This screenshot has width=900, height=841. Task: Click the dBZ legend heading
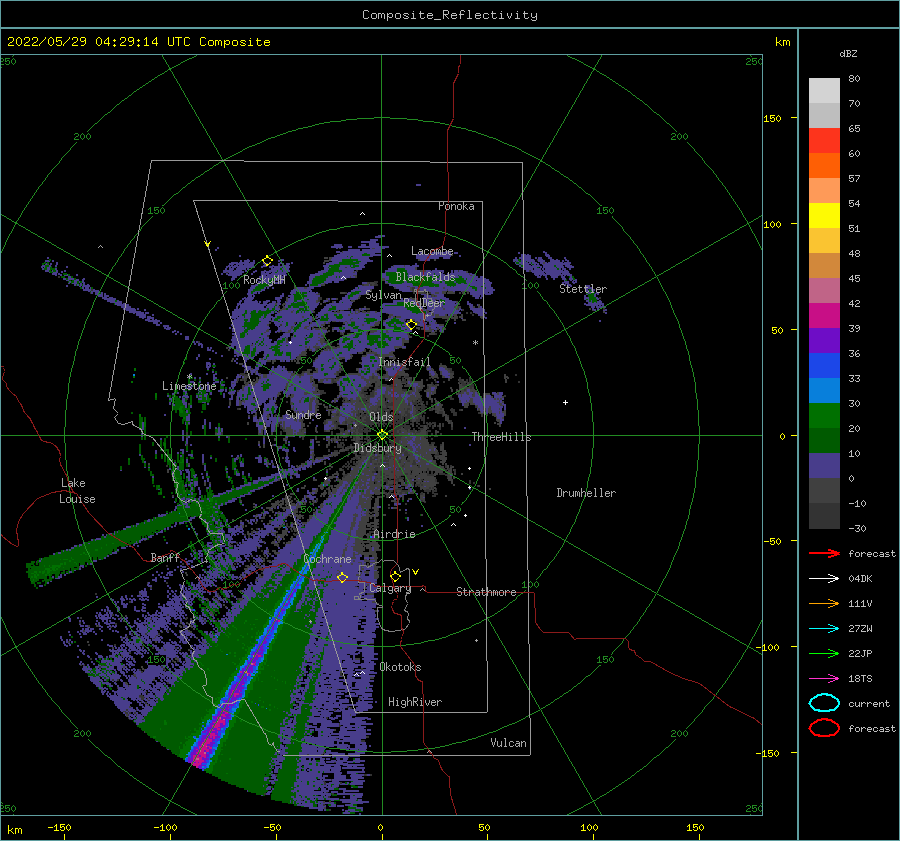pyautogui.click(x=848, y=53)
